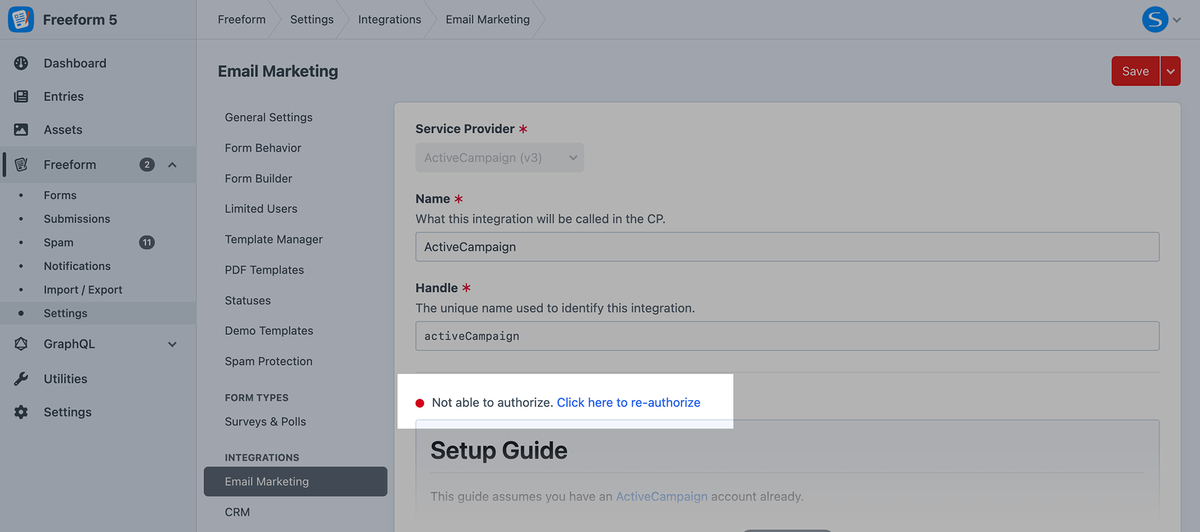Click the GraphQL icon in sidebar
Screen dimensions: 1200x532
pyautogui.click(x=21, y=344)
